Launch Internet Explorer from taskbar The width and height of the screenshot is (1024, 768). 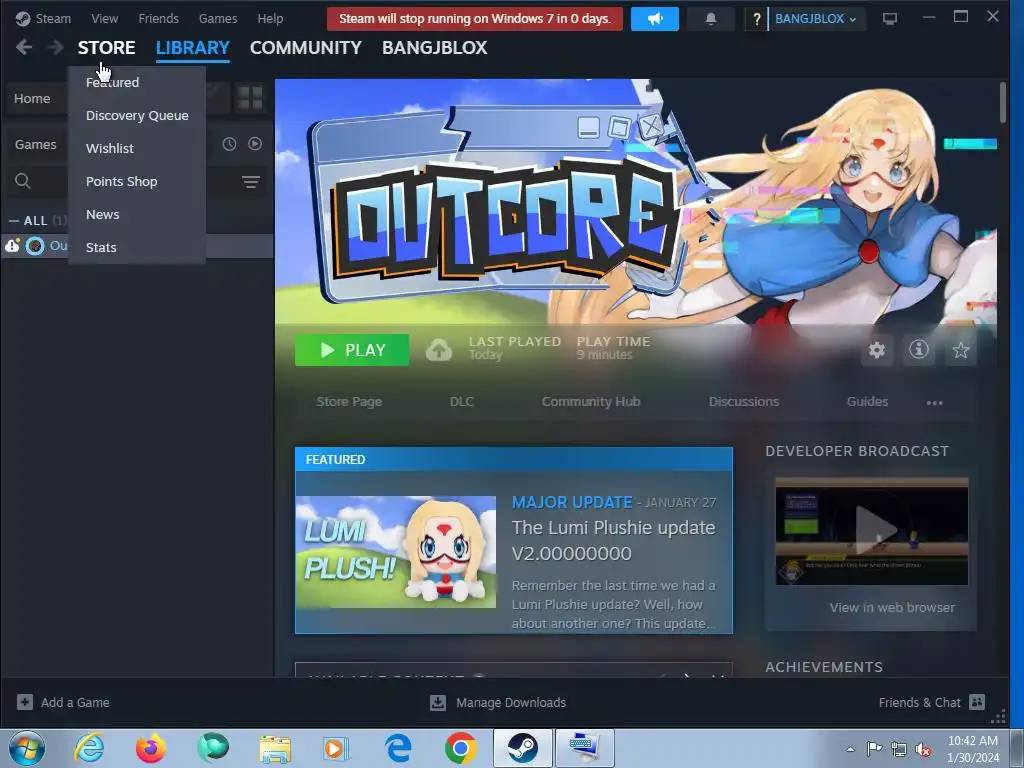(x=89, y=748)
